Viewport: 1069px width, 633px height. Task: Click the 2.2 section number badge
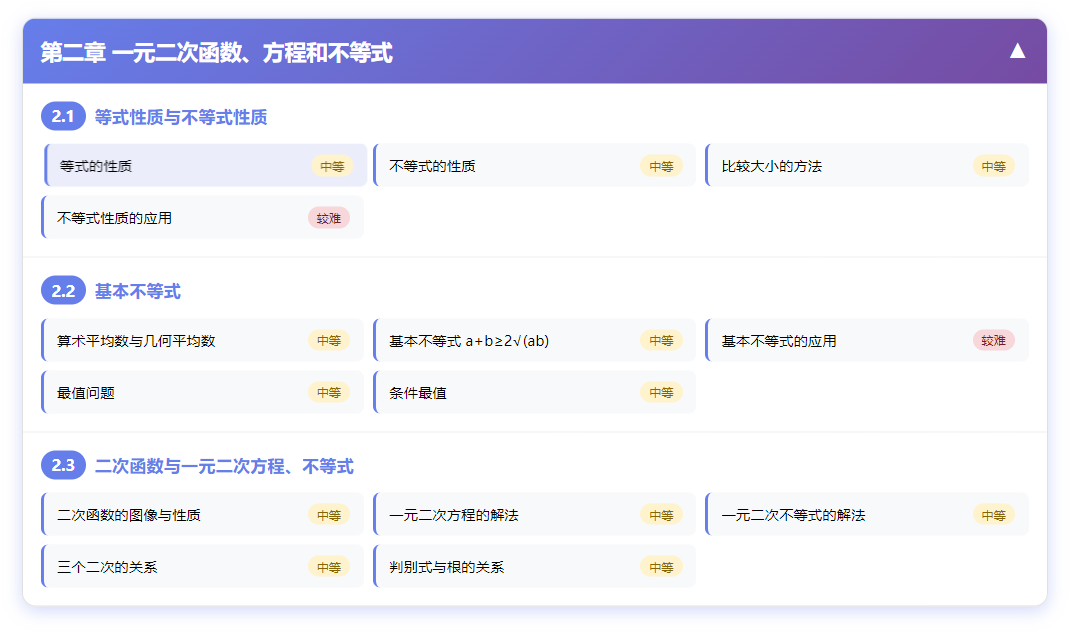pyautogui.click(x=63, y=291)
